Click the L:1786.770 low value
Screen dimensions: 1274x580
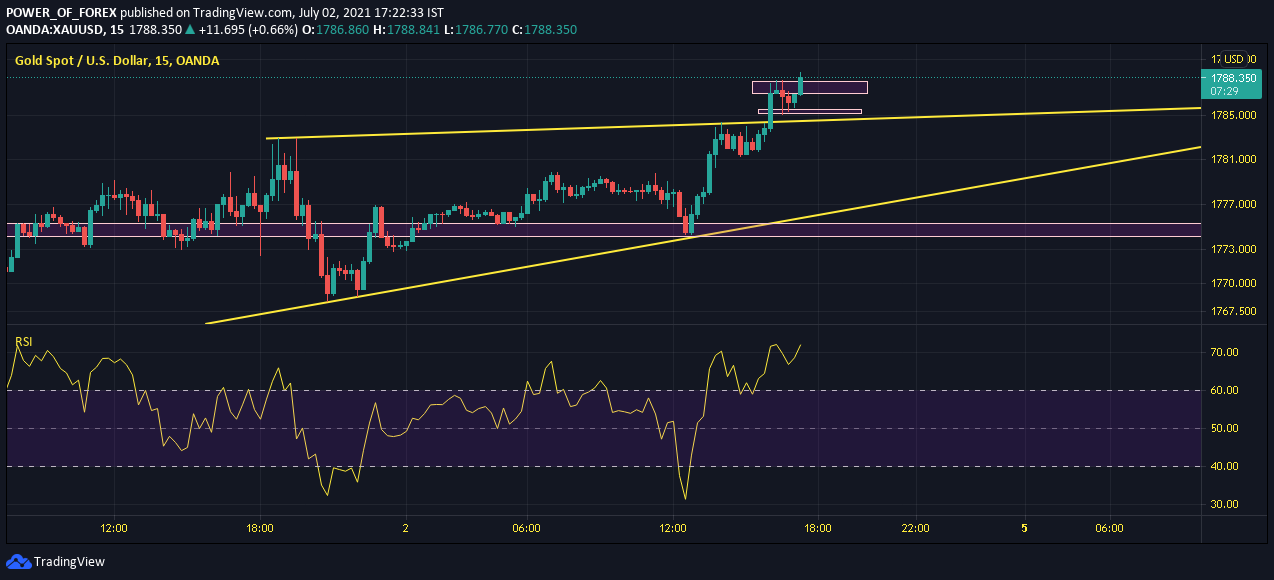[477, 30]
